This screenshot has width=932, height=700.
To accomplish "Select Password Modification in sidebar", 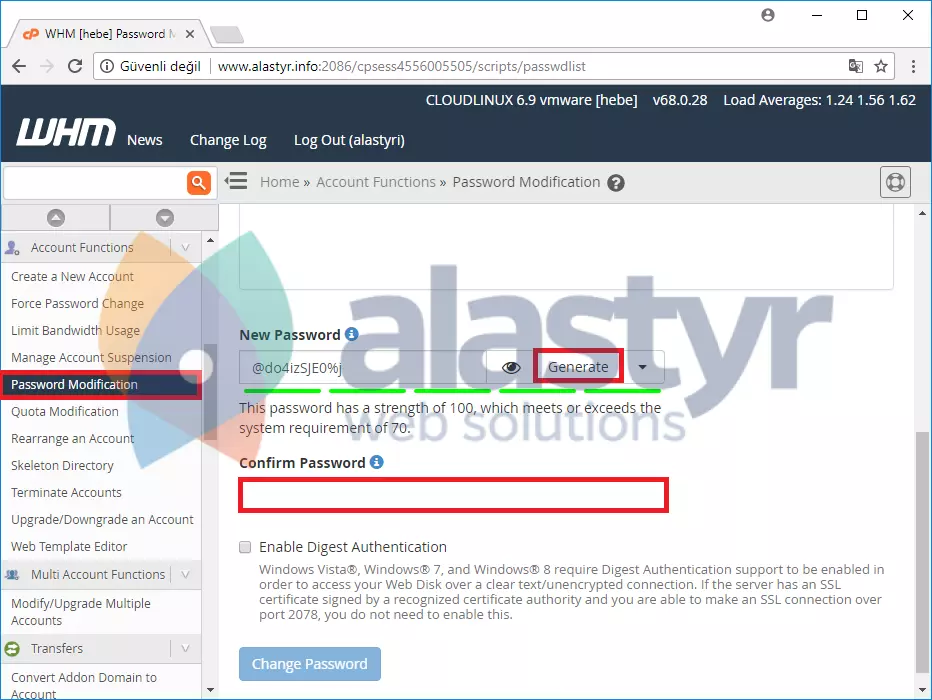I will tap(101, 384).
